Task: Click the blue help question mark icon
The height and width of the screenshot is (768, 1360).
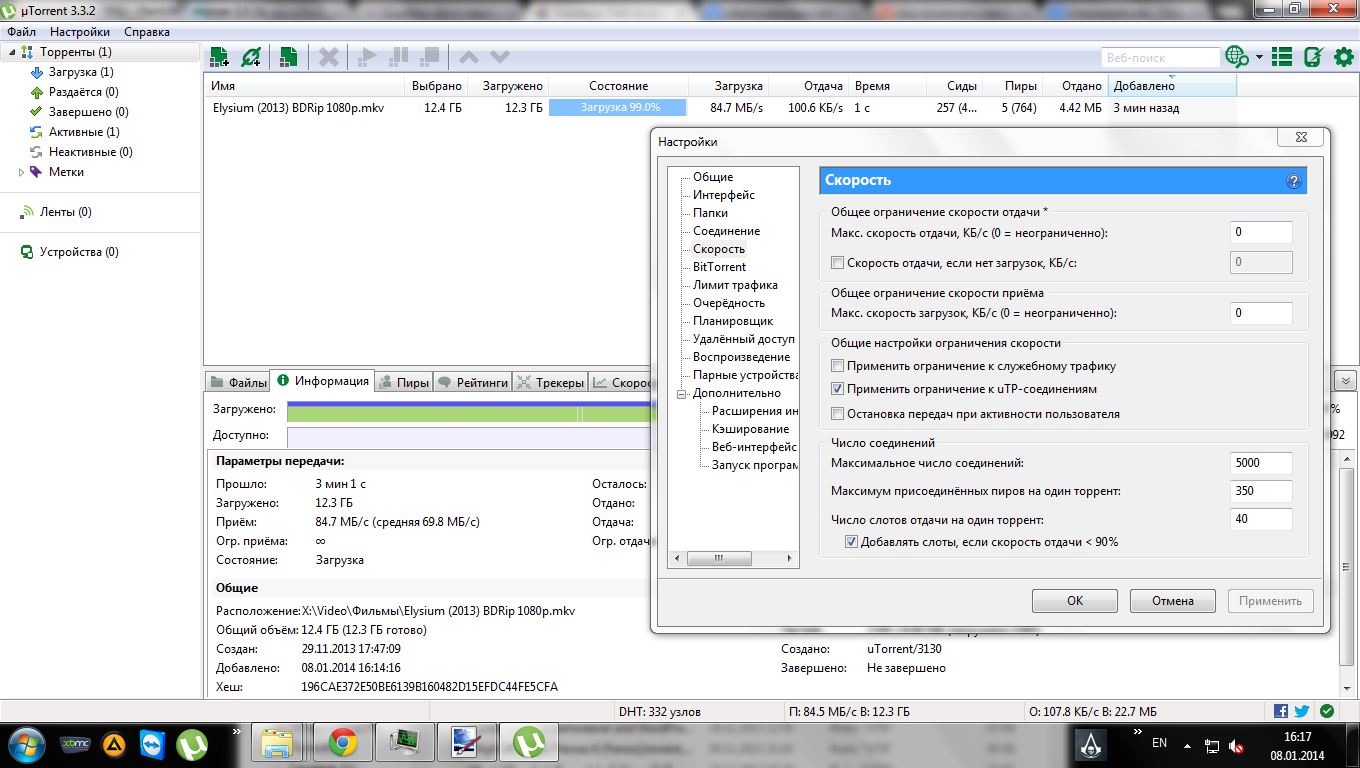Action: pyautogui.click(x=1293, y=181)
